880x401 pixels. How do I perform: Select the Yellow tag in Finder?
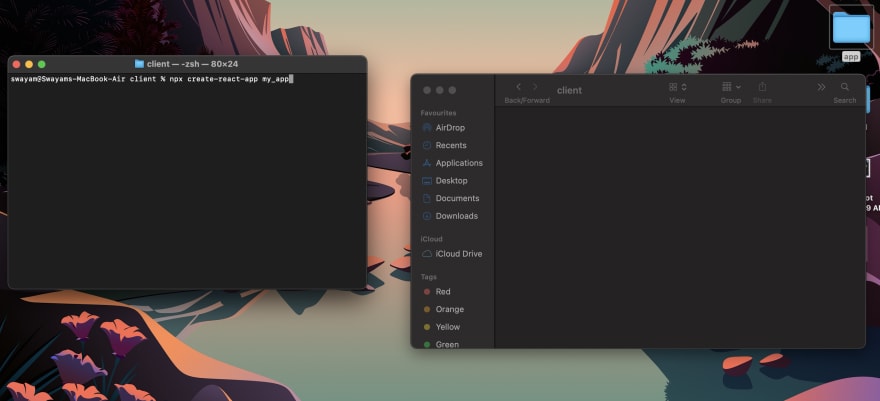tap(442, 327)
